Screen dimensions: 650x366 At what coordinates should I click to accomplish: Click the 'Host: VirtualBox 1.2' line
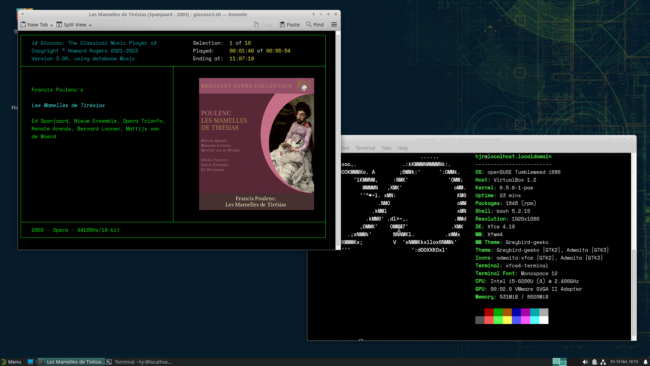pos(506,180)
